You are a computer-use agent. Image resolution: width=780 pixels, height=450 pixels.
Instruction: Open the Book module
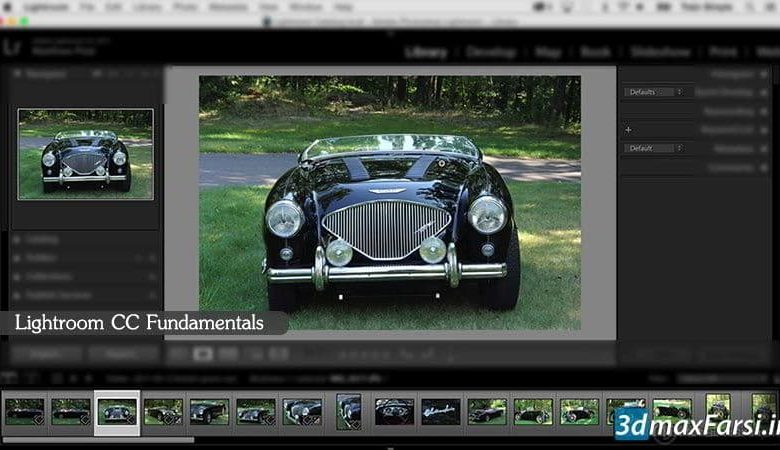[x=595, y=52]
